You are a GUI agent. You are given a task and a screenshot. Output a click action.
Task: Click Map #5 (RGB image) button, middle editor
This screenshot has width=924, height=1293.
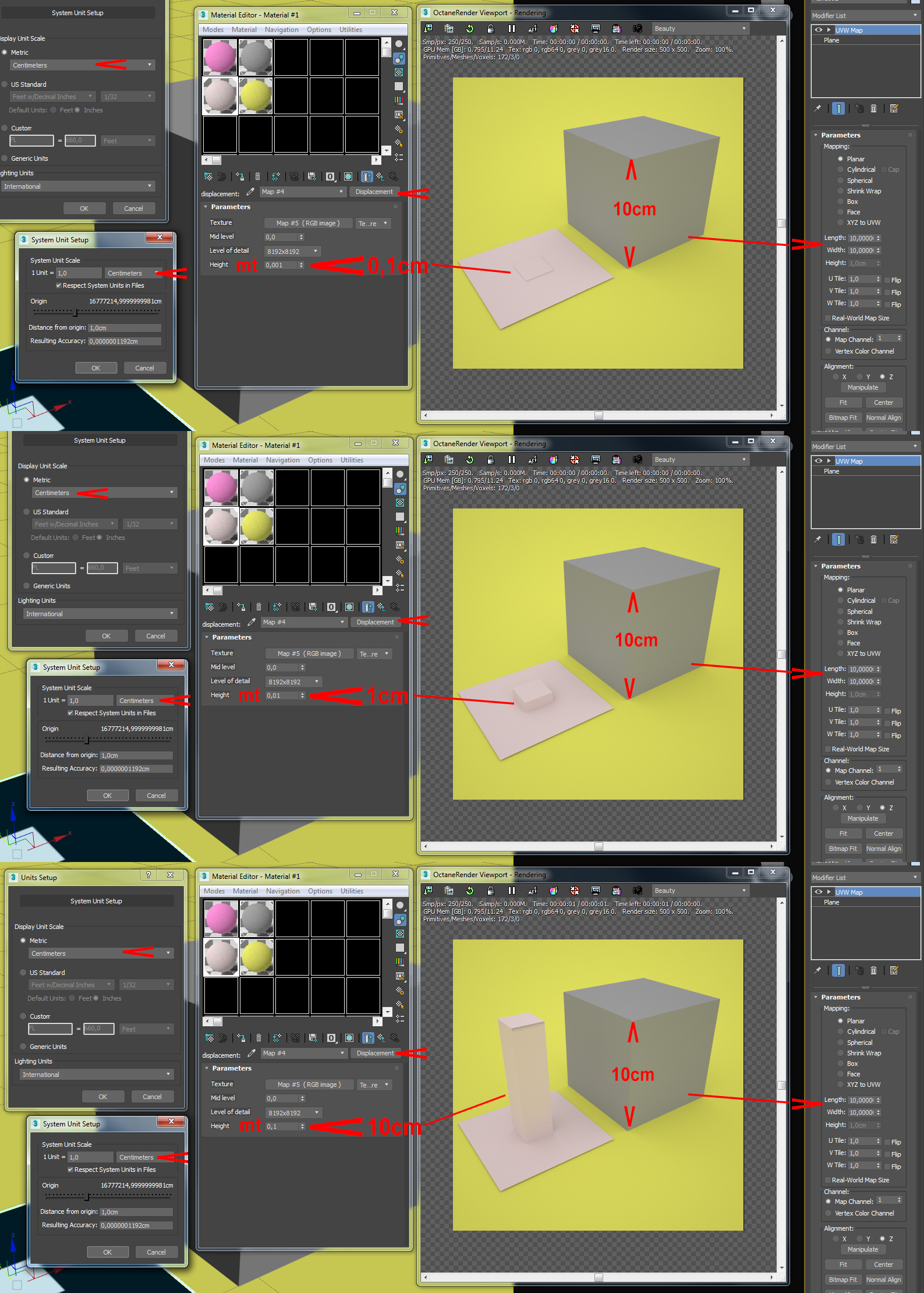tap(309, 653)
